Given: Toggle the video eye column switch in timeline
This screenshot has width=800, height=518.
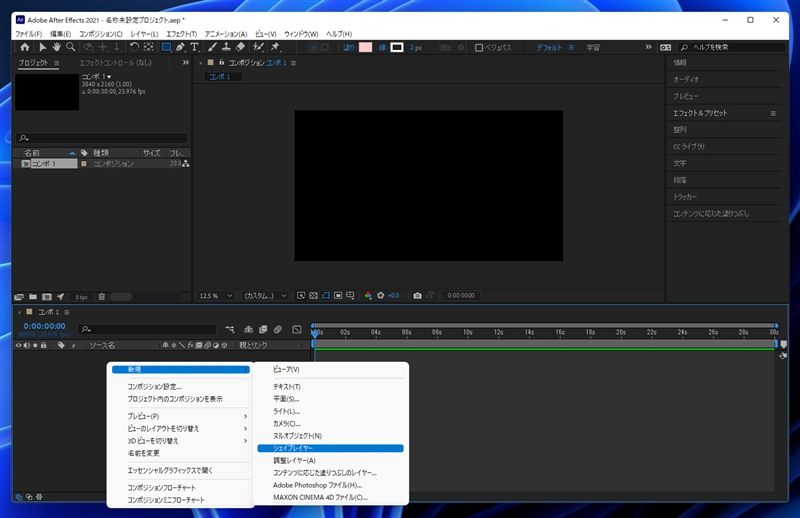Looking at the screenshot, I should coord(19,346).
